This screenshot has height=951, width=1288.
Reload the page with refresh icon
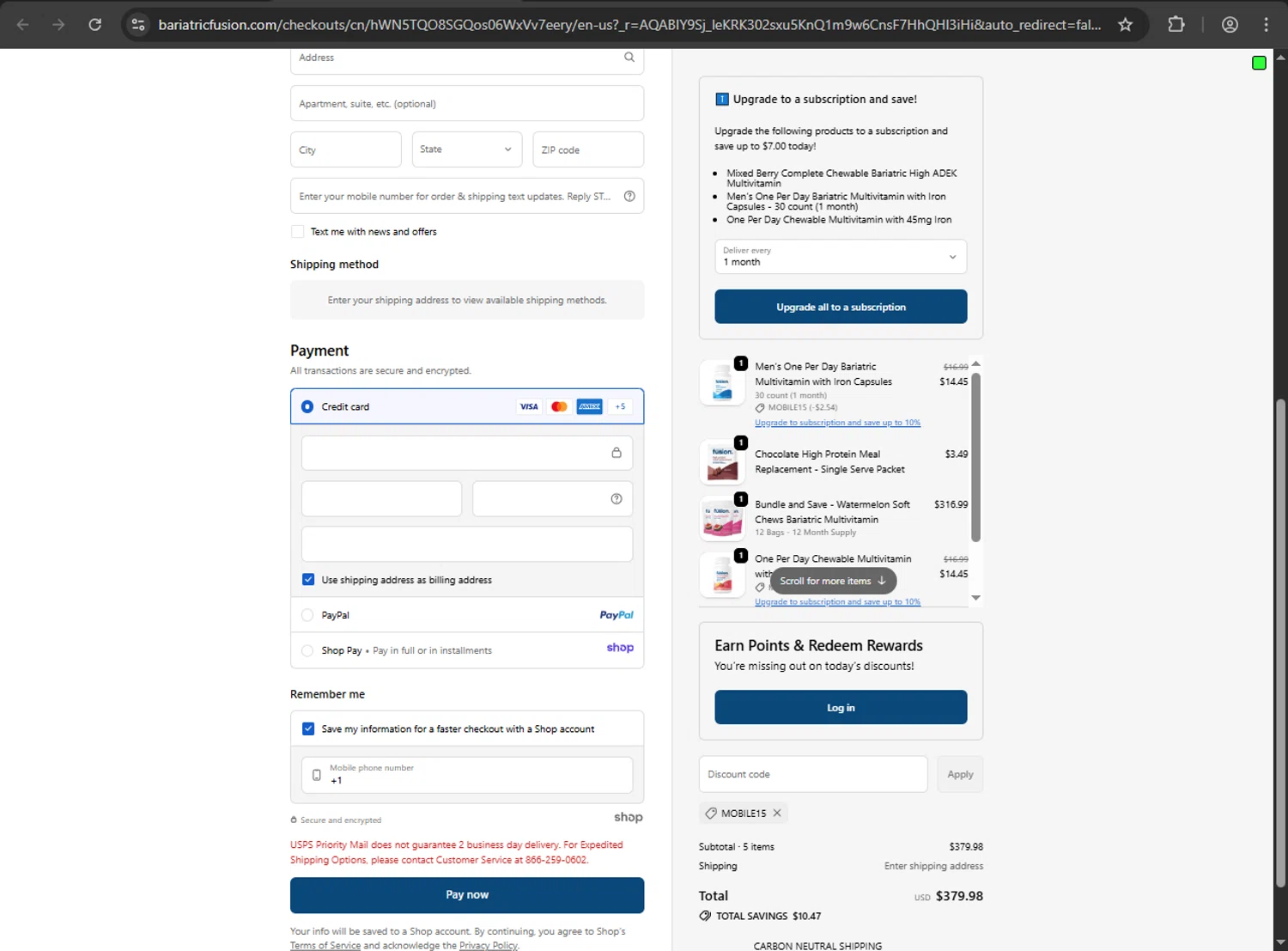(x=95, y=24)
